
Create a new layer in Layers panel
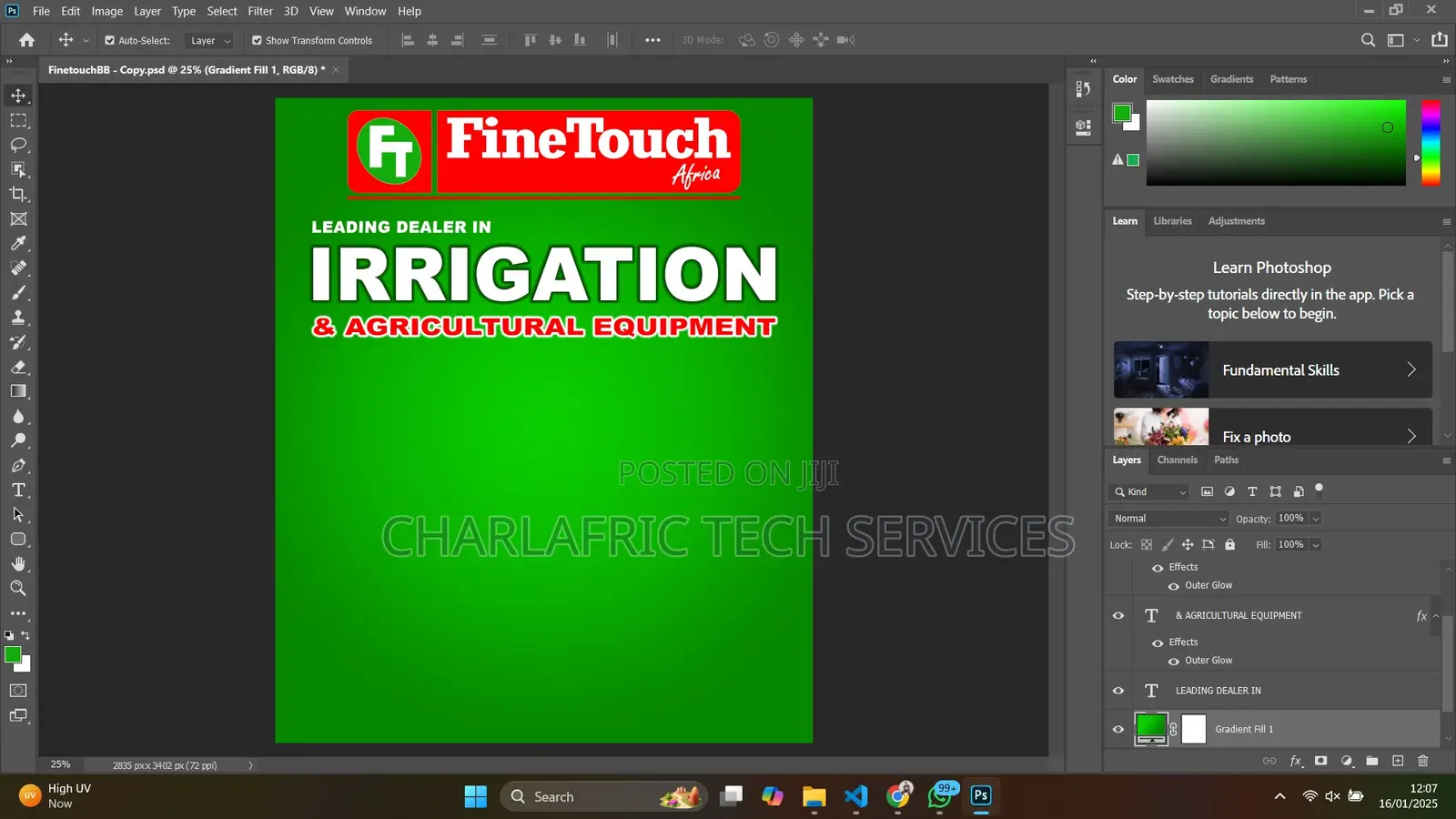(1398, 761)
